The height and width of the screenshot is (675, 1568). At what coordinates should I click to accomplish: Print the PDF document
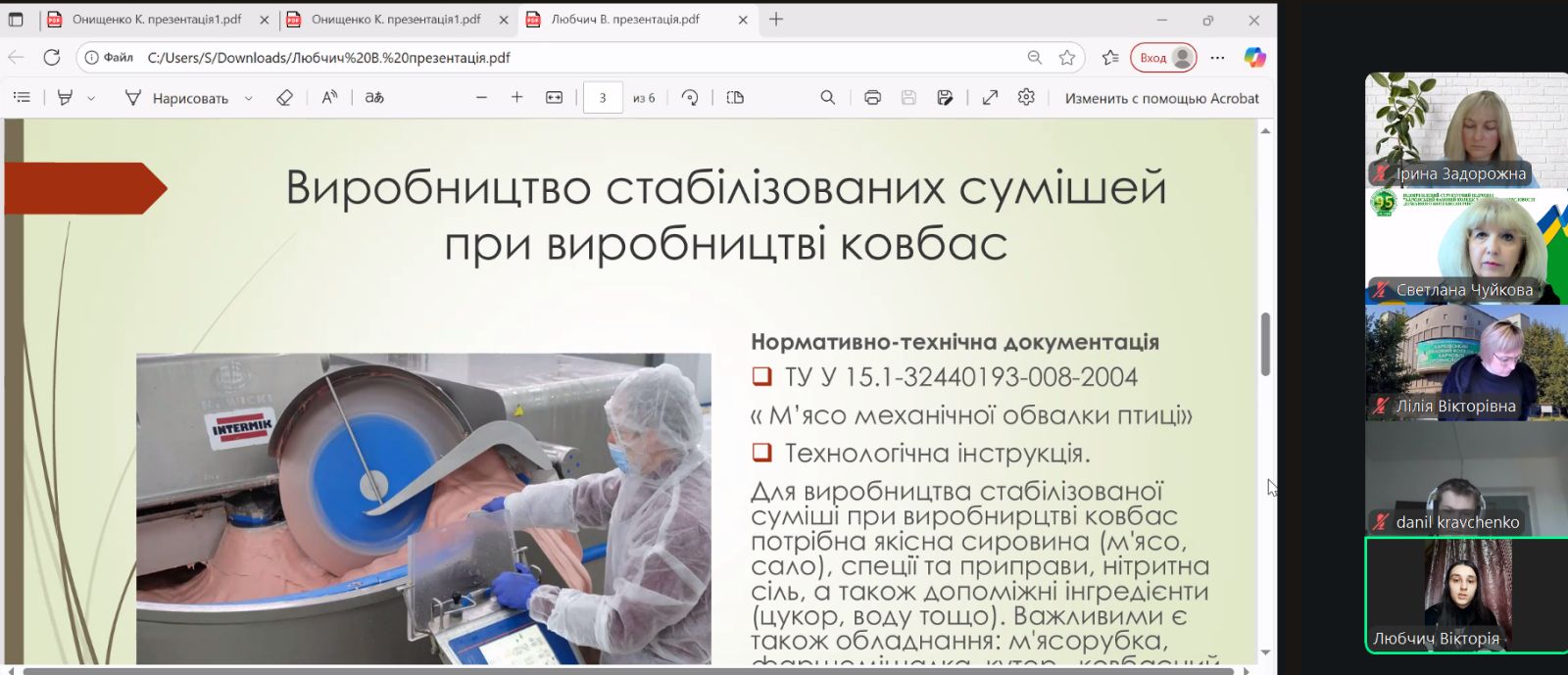coord(872,97)
